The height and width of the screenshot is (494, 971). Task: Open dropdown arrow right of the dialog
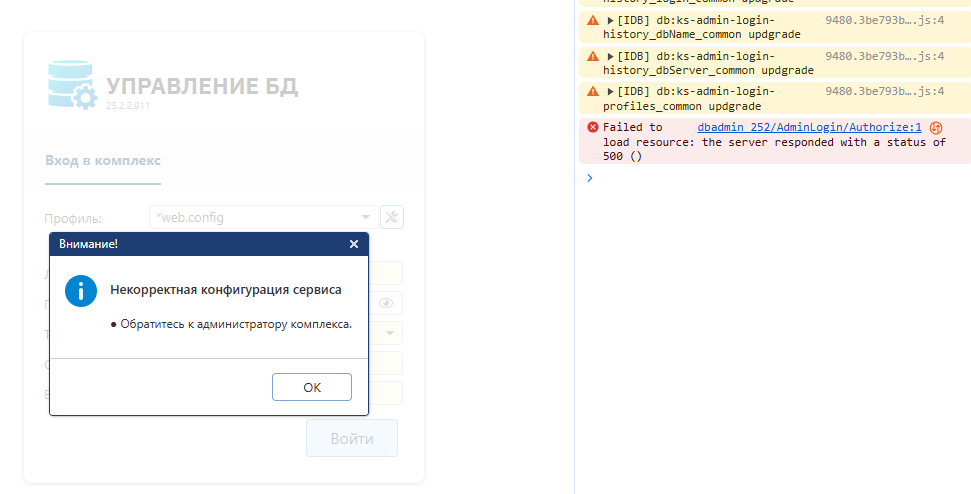click(390, 333)
